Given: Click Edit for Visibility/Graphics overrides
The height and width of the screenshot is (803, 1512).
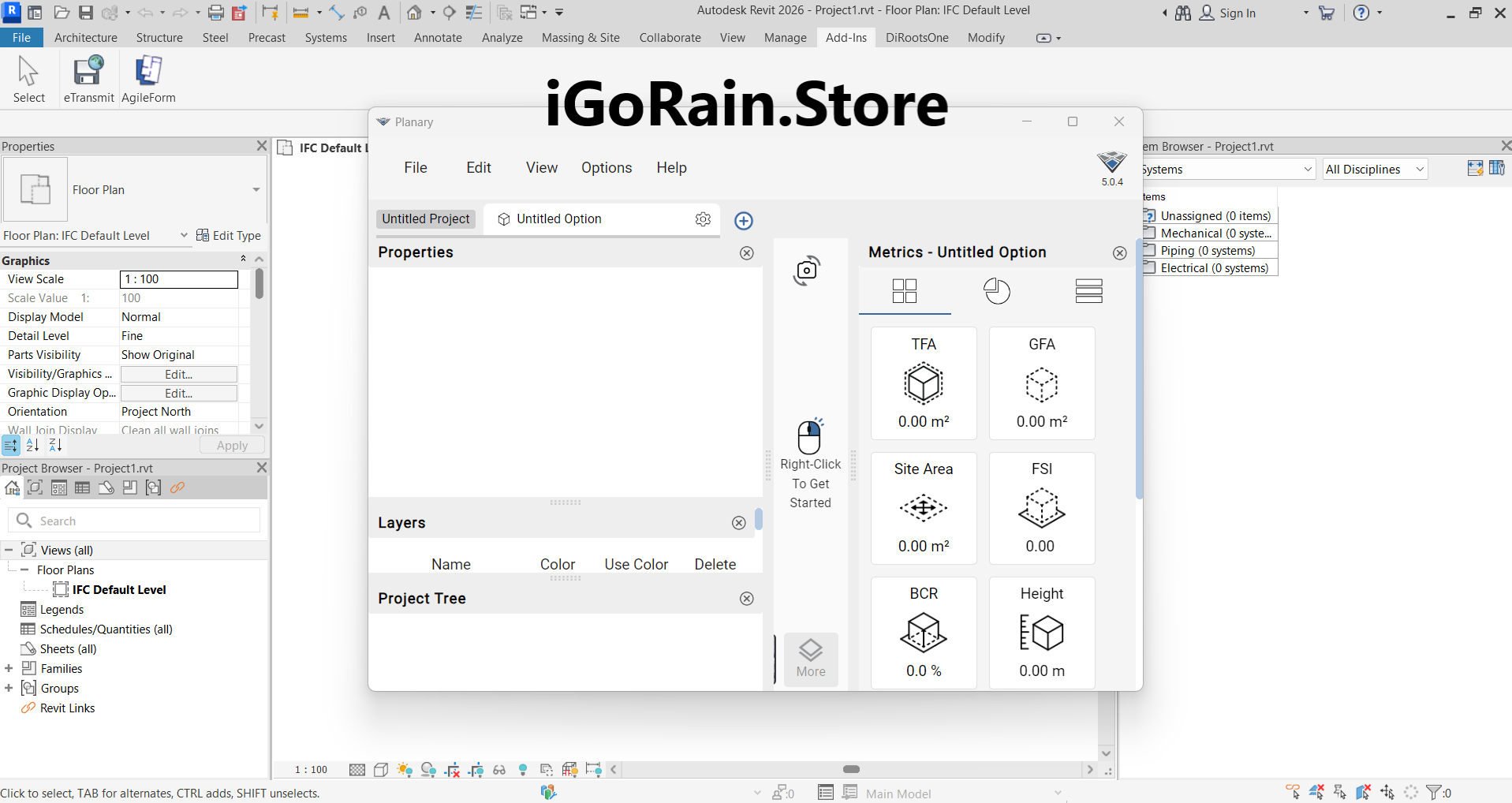Looking at the screenshot, I should tap(178, 375).
